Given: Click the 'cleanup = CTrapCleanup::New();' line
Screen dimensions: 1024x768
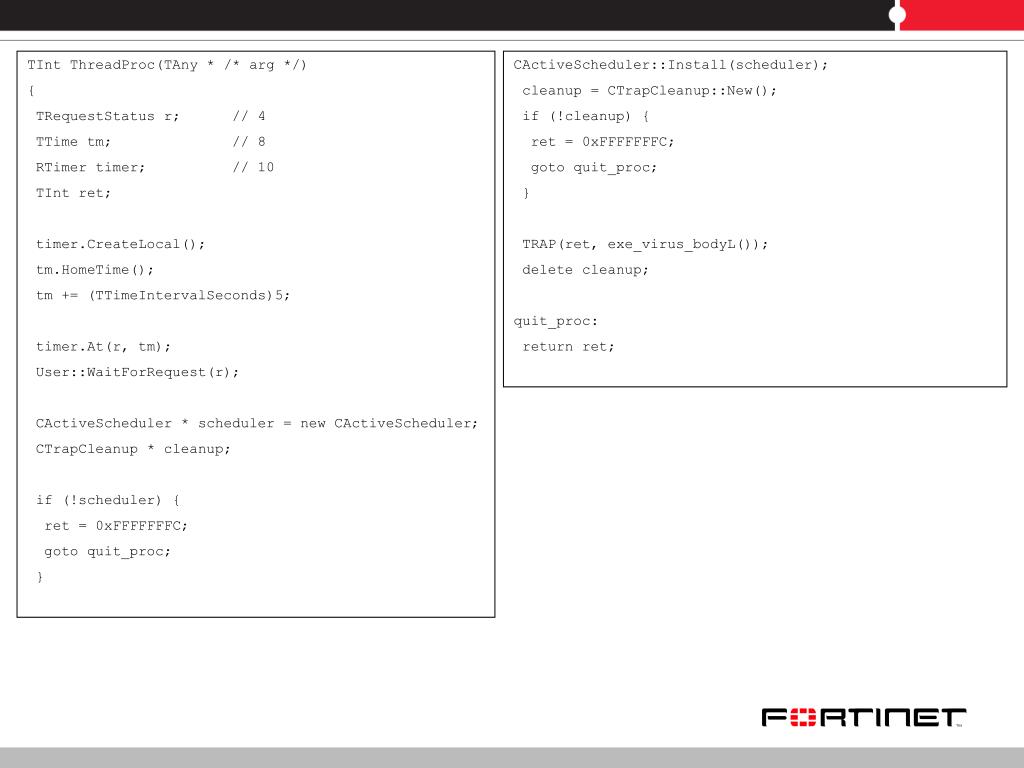Looking at the screenshot, I should (x=650, y=90).
